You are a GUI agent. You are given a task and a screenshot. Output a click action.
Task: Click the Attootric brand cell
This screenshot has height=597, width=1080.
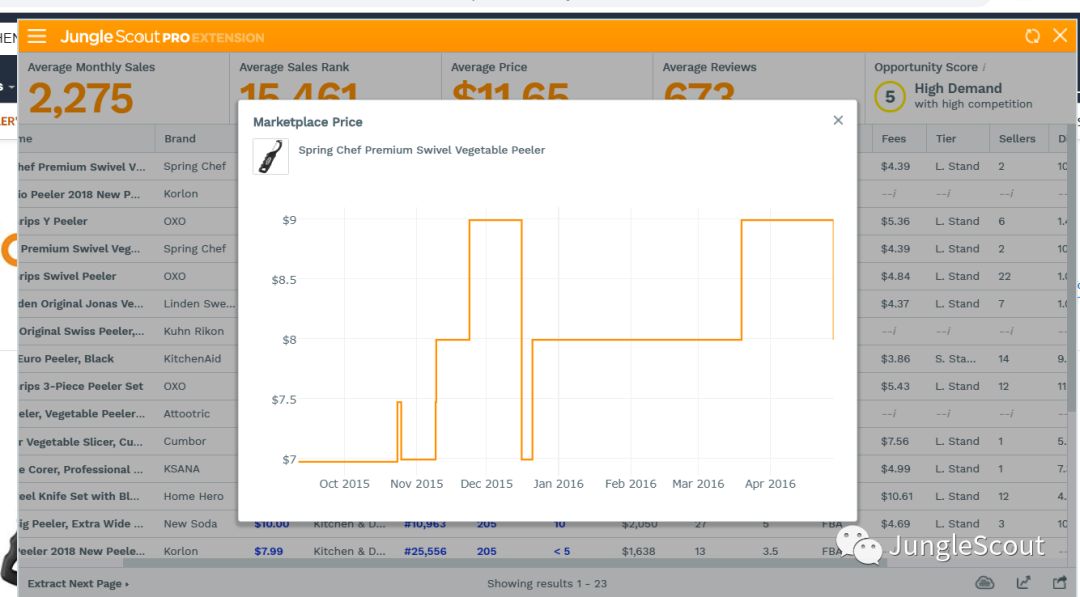coord(187,414)
